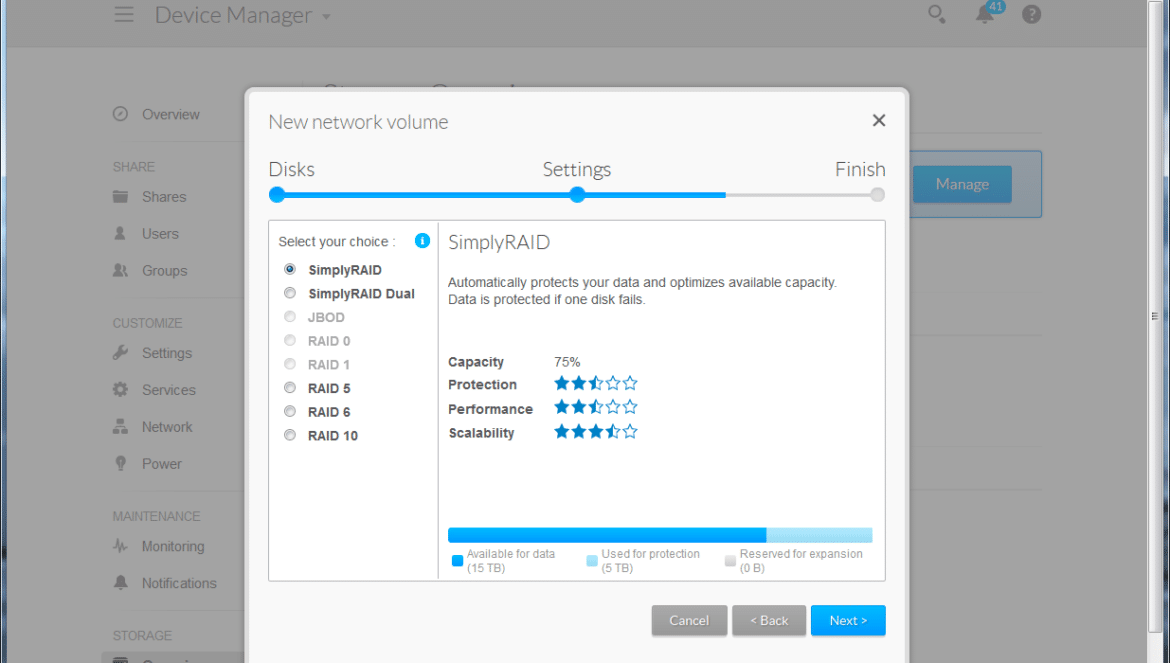Open the Notifications page label in sidebar
Image resolution: width=1170 pixels, height=663 pixels.
pos(179,583)
